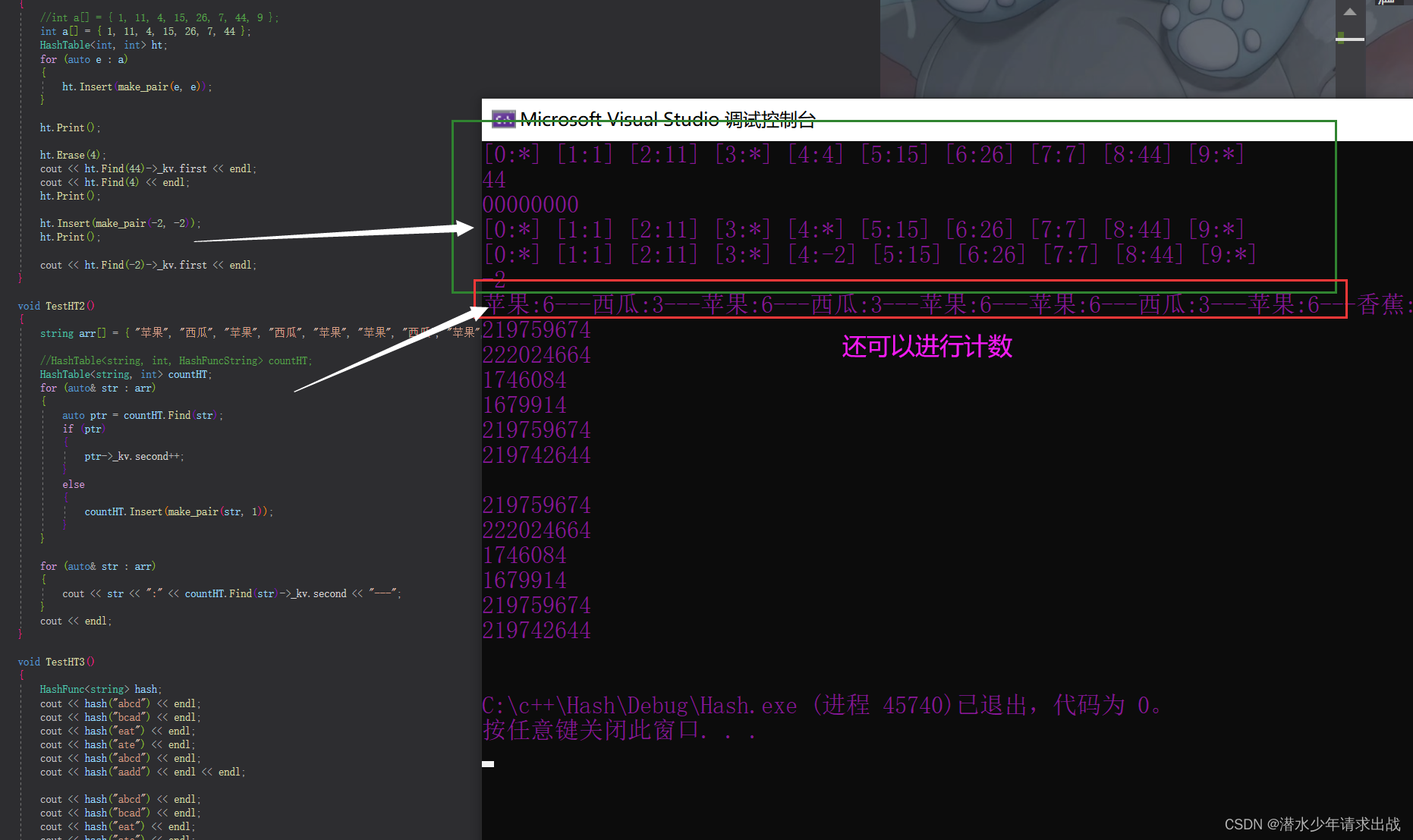Click the 'if (ptr)' condition line

point(84,429)
